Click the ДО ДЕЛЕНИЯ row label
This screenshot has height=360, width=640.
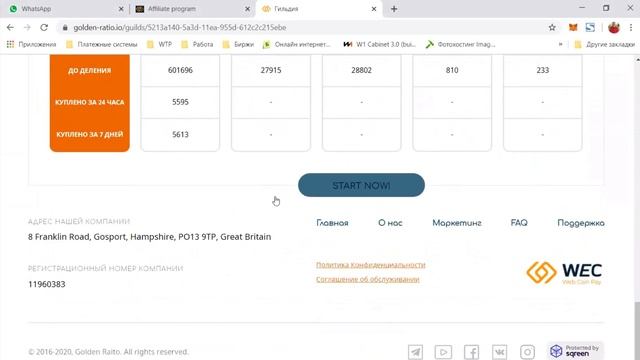pos(89,70)
